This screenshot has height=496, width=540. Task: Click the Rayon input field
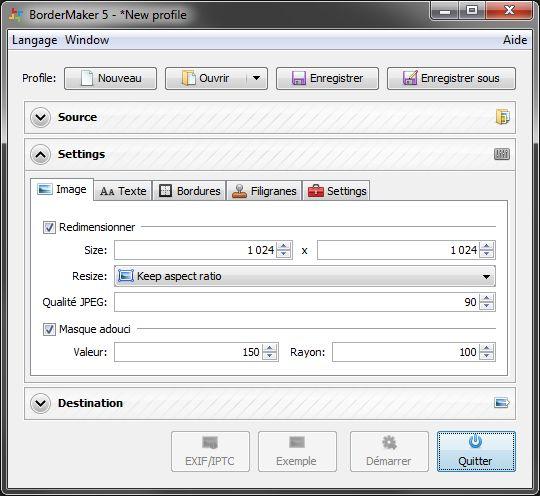pyautogui.click(x=406, y=352)
